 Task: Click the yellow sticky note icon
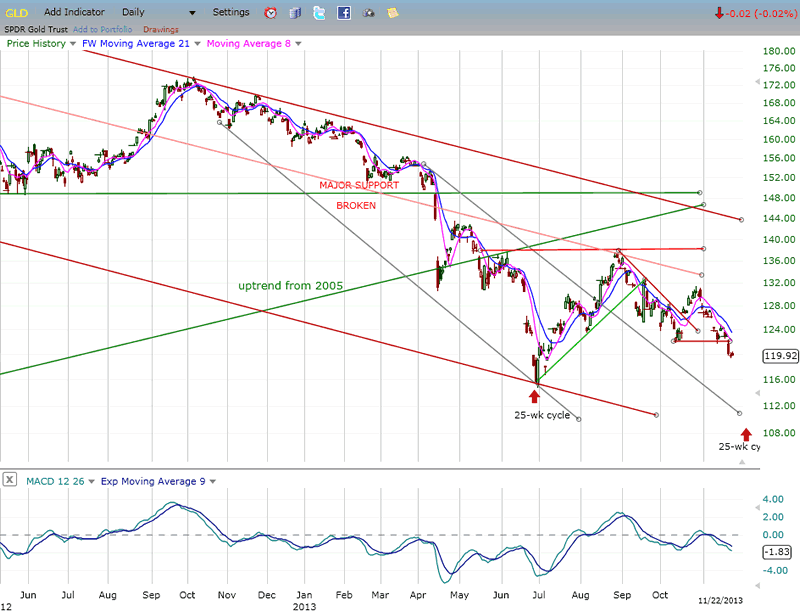(x=393, y=13)
